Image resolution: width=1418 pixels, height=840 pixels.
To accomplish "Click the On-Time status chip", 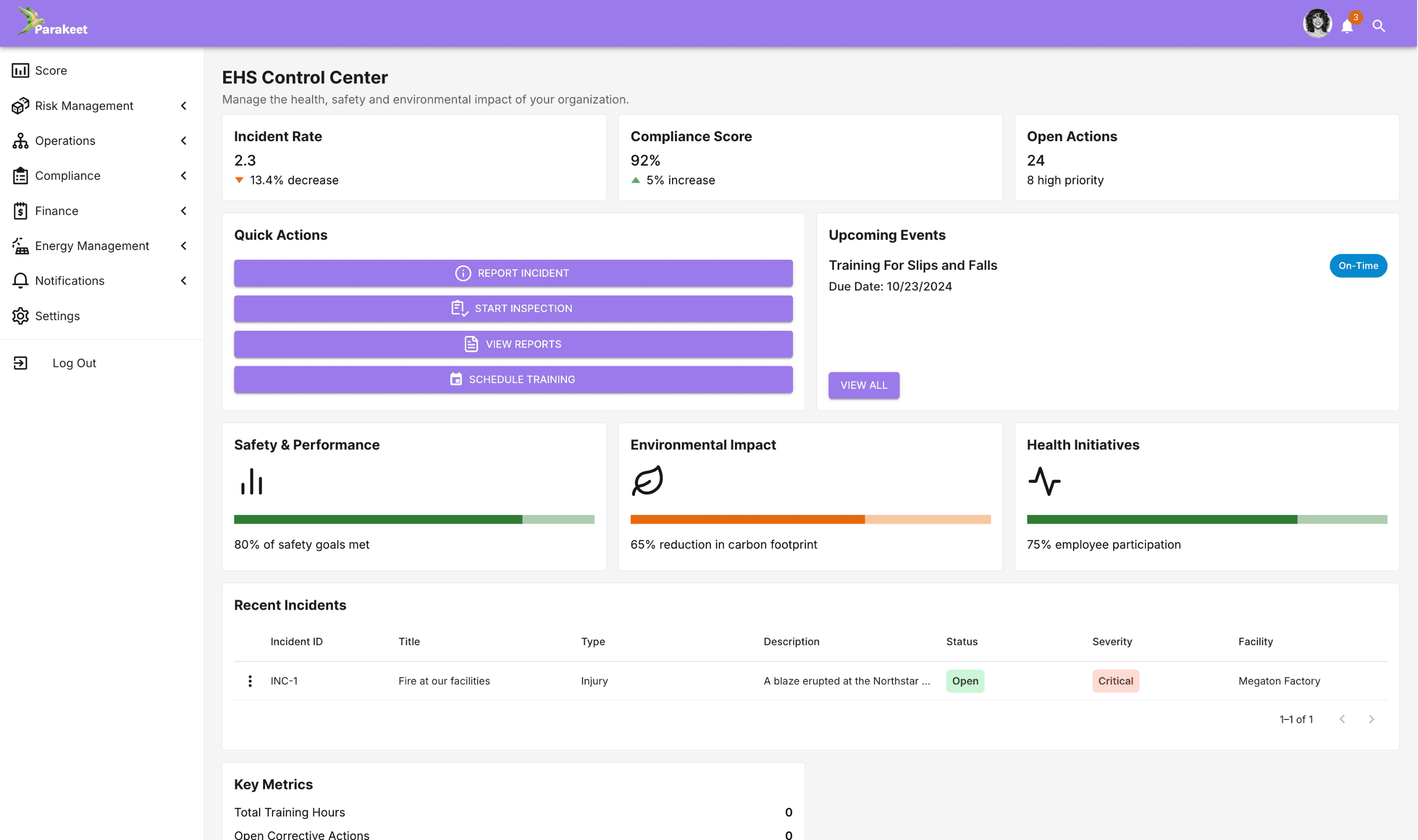I will (x=1358, y=265).
